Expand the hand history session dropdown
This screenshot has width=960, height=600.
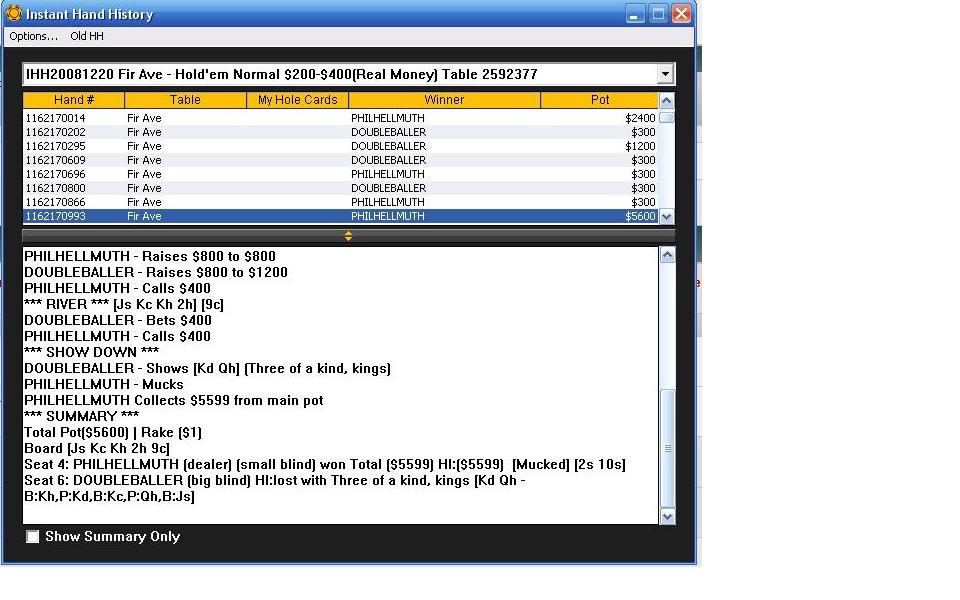tap(665, 74)
